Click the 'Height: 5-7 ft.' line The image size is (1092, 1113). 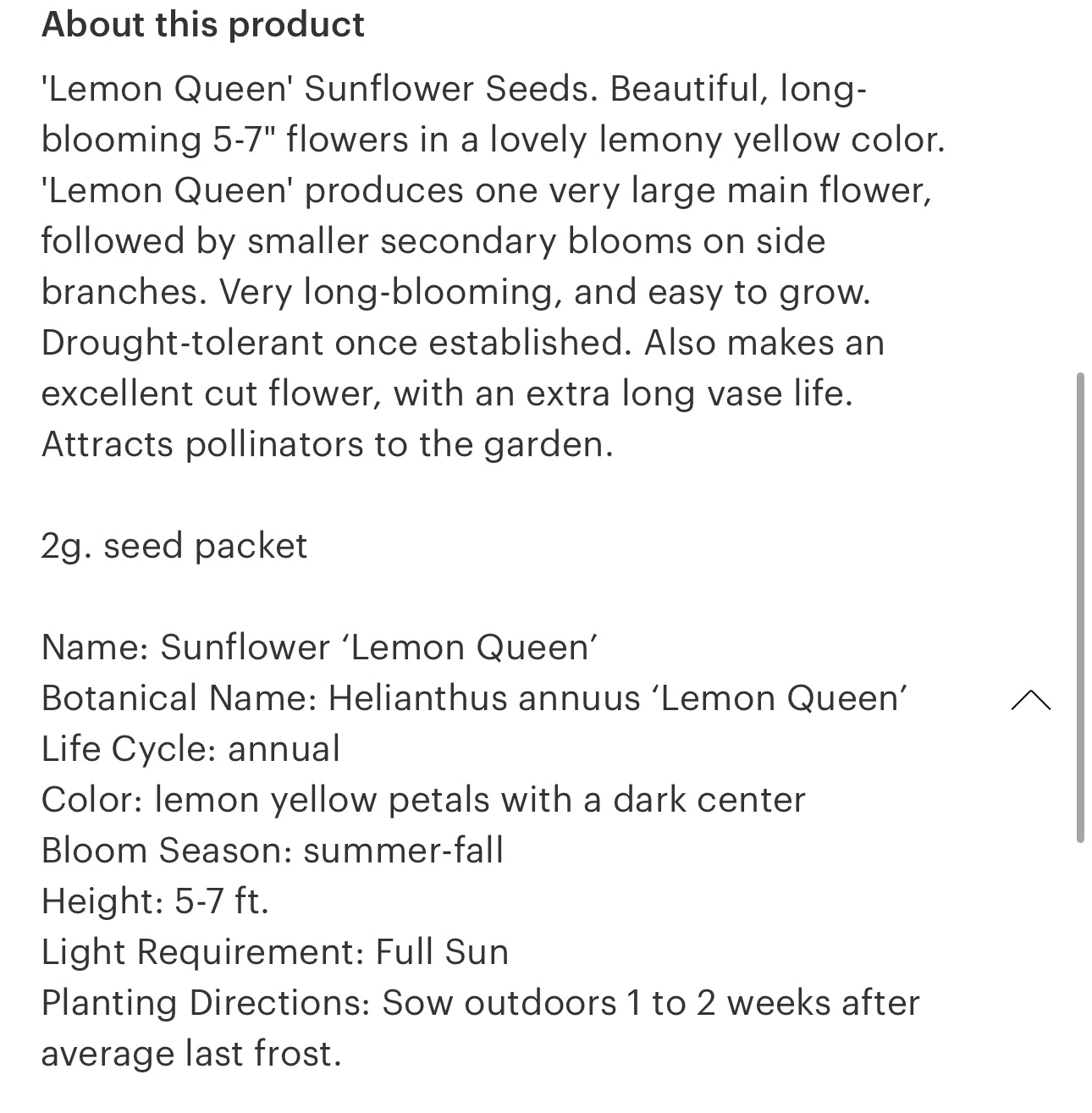point(155,901)
